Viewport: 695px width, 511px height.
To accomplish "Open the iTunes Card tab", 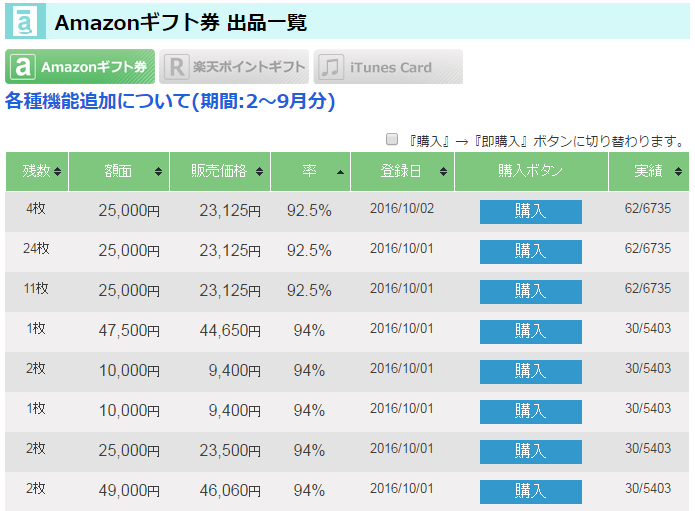I will [x=388, y=67].
